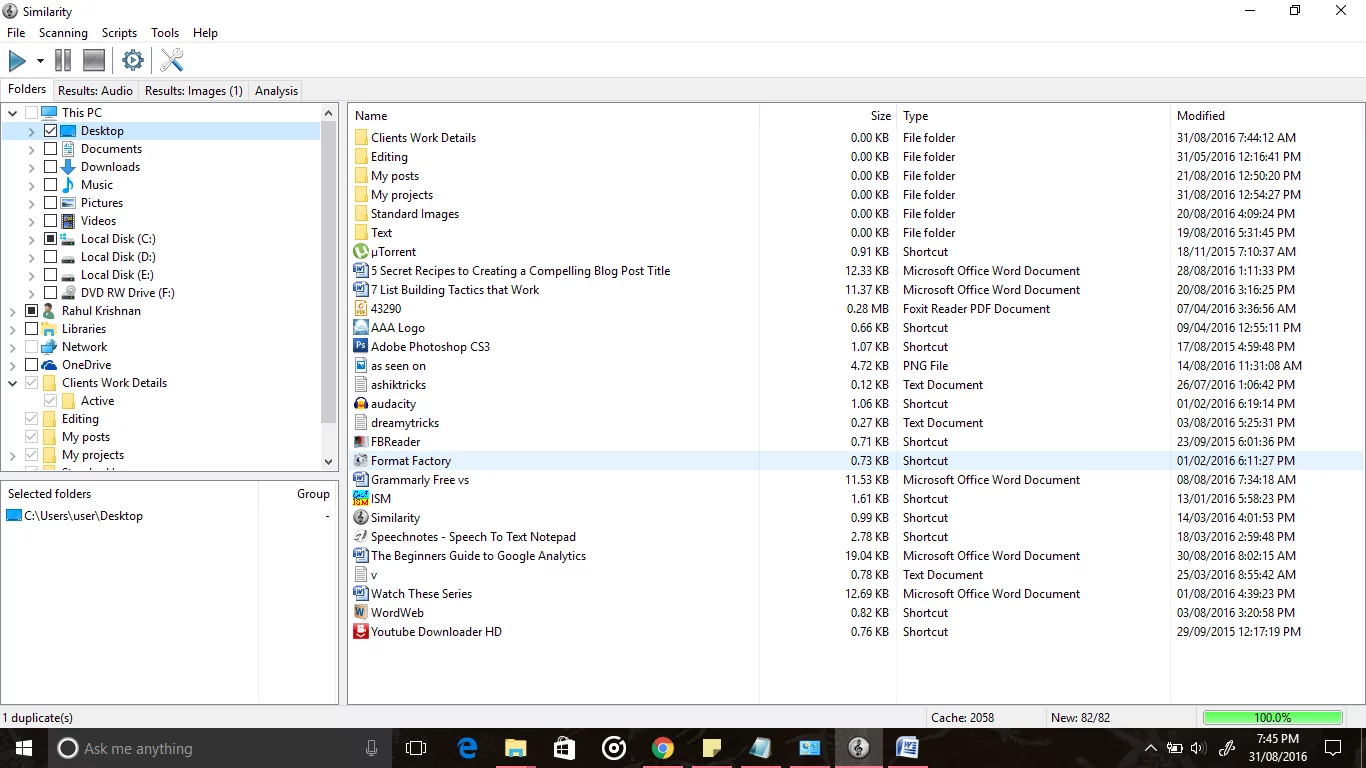Image resolution: width=1366 pixels, height=768 pixels.
Task: Enable the Local Disk (D:) checkbox
Action: [x=51, y=257]
